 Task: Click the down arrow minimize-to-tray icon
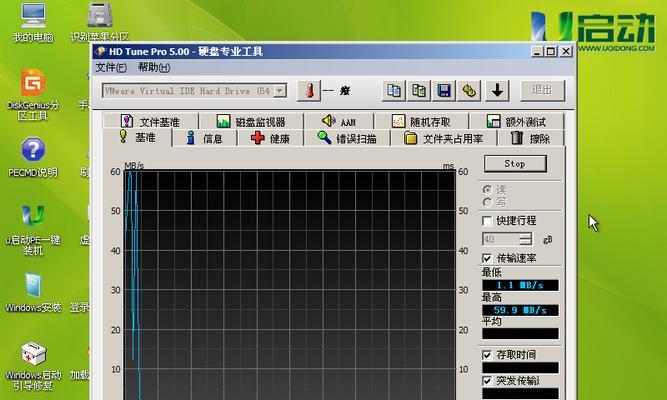tap(497, 91)
